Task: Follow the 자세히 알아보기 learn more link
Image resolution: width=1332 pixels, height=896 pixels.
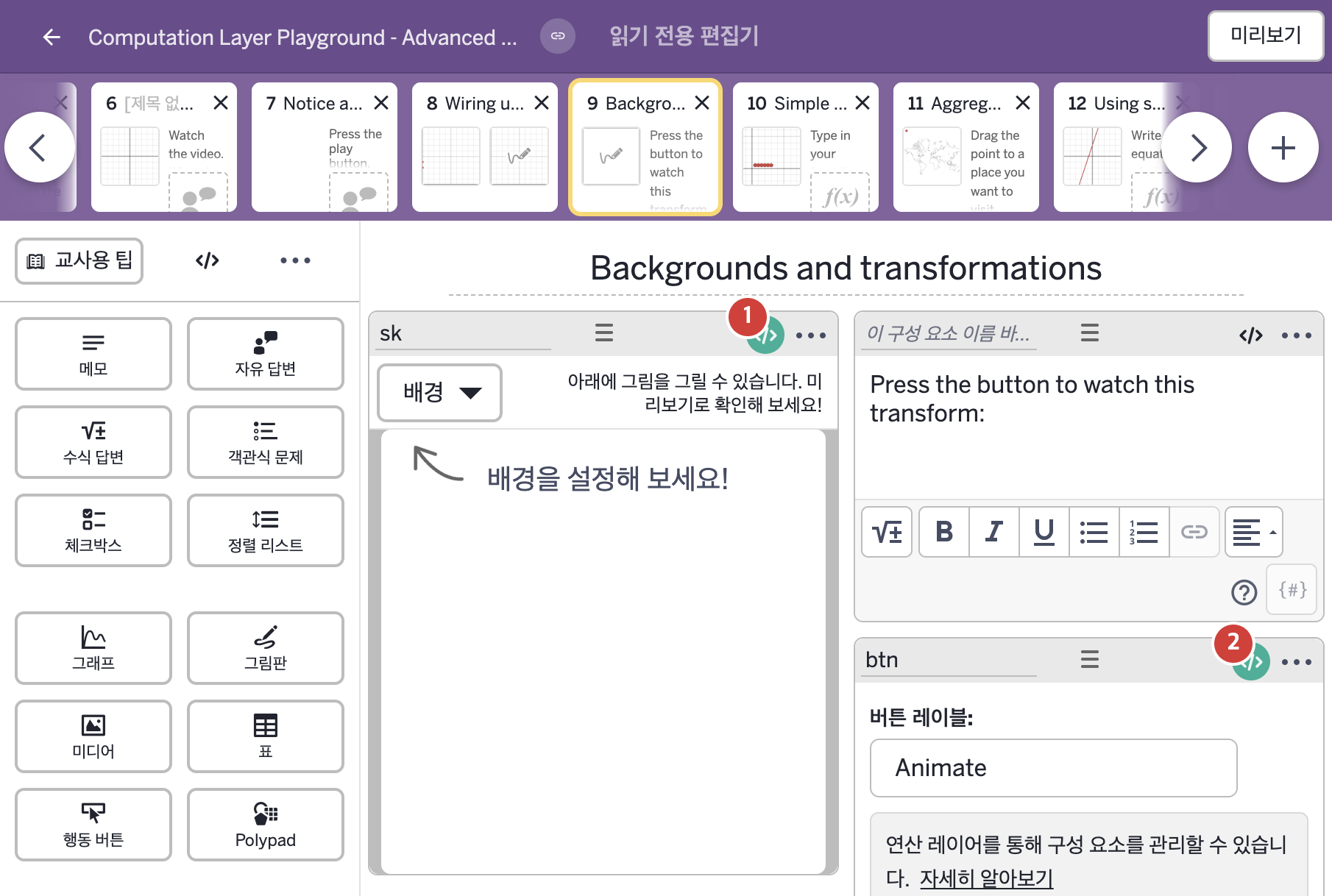Action: 986,878
